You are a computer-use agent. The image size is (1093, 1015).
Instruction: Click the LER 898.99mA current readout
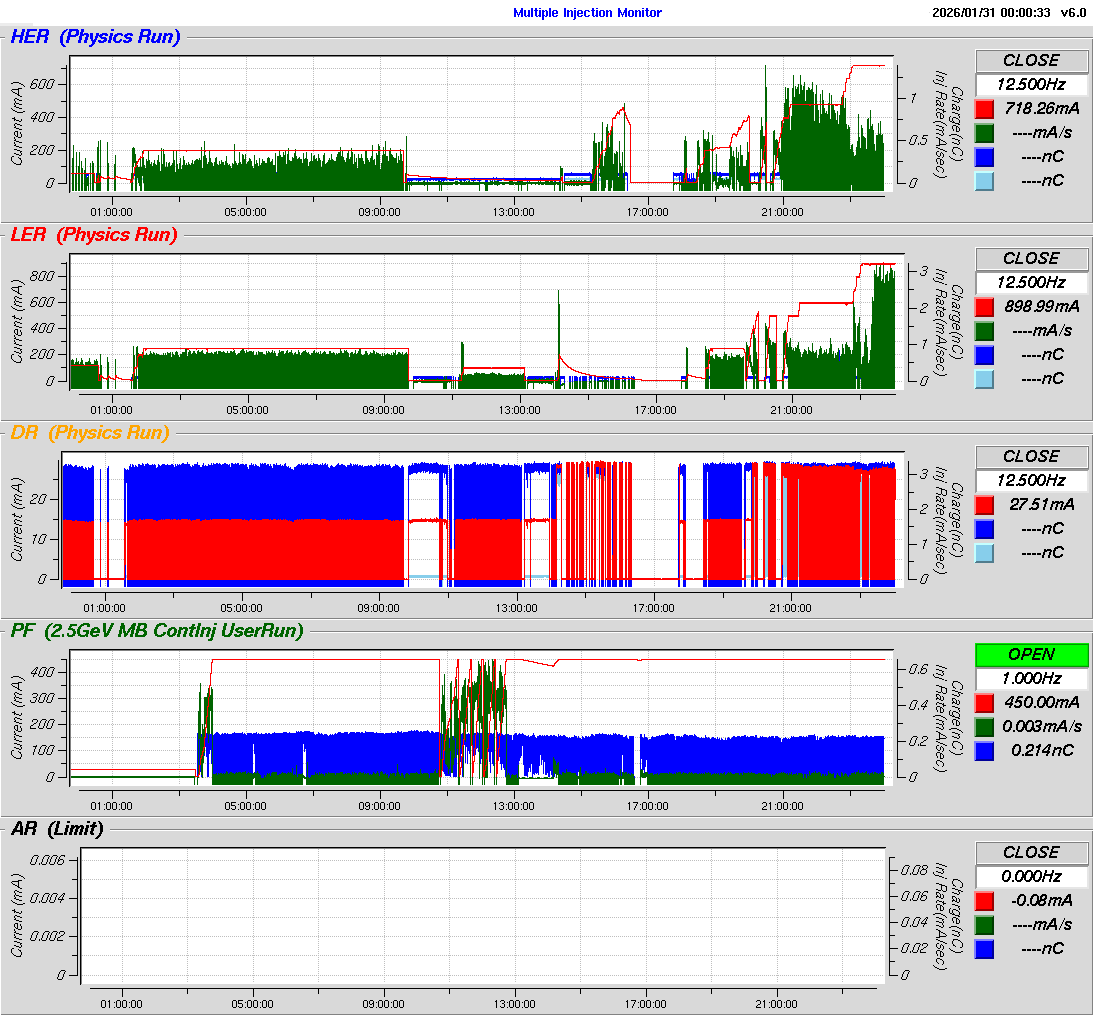[x=1041, y=306]
